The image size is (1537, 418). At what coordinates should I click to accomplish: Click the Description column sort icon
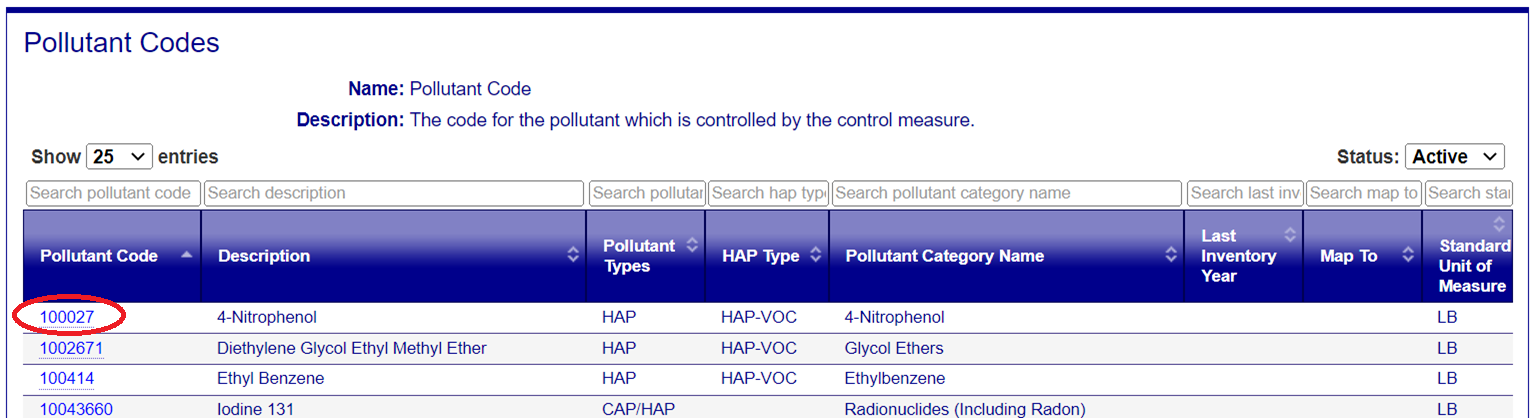pyautogui.click(x=573, y=256)
